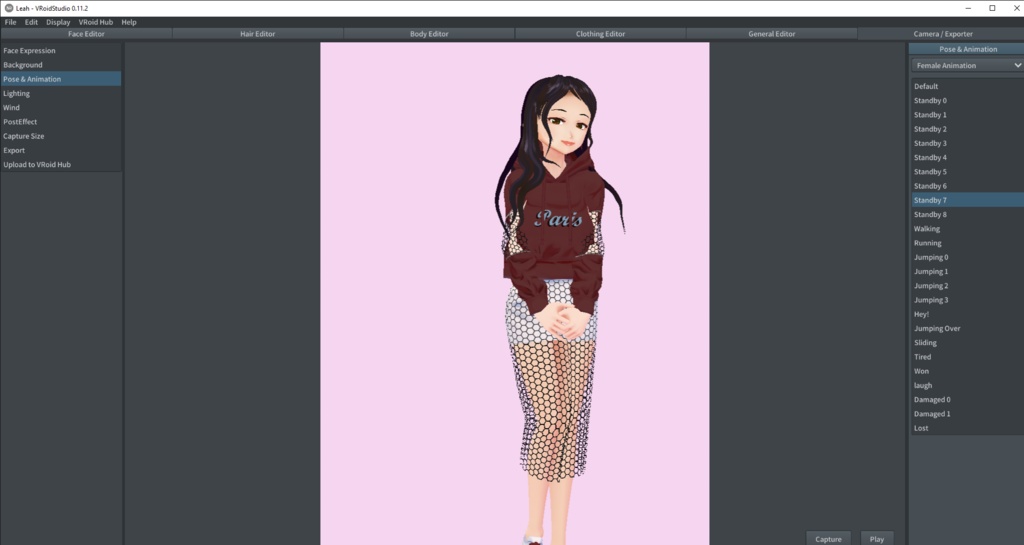Choose the laugh animation

967,386
